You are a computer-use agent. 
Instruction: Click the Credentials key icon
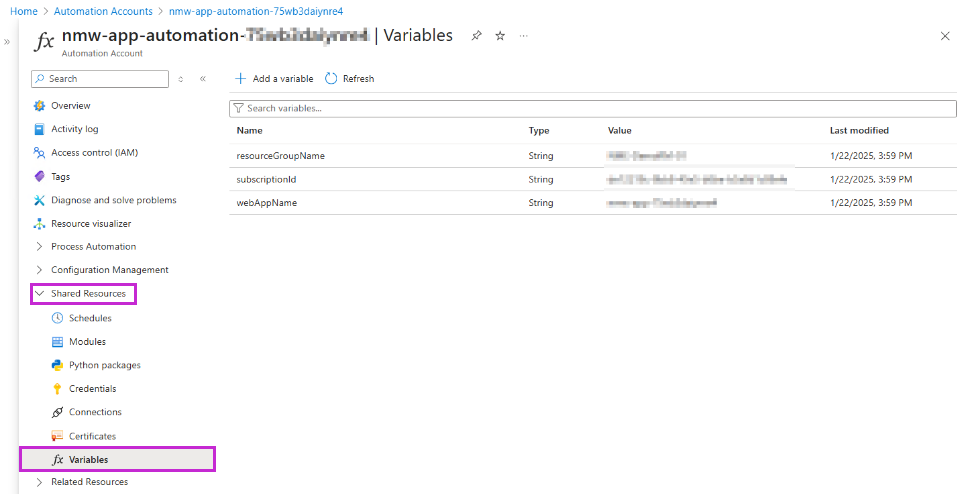tap(57, 389)
